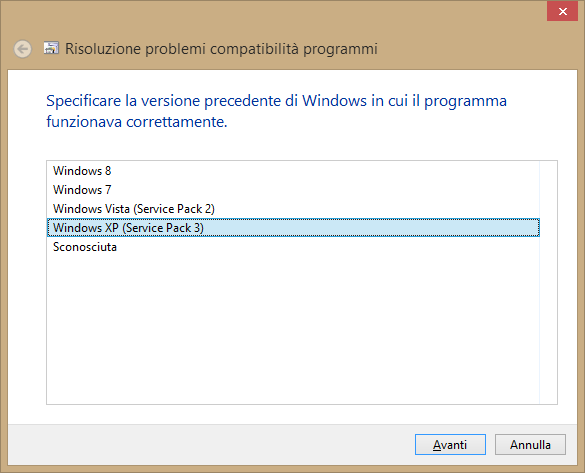Close the troubleshooter with the red X
The height and width of the screenshot is (473, 585).
tap(562, 12)
